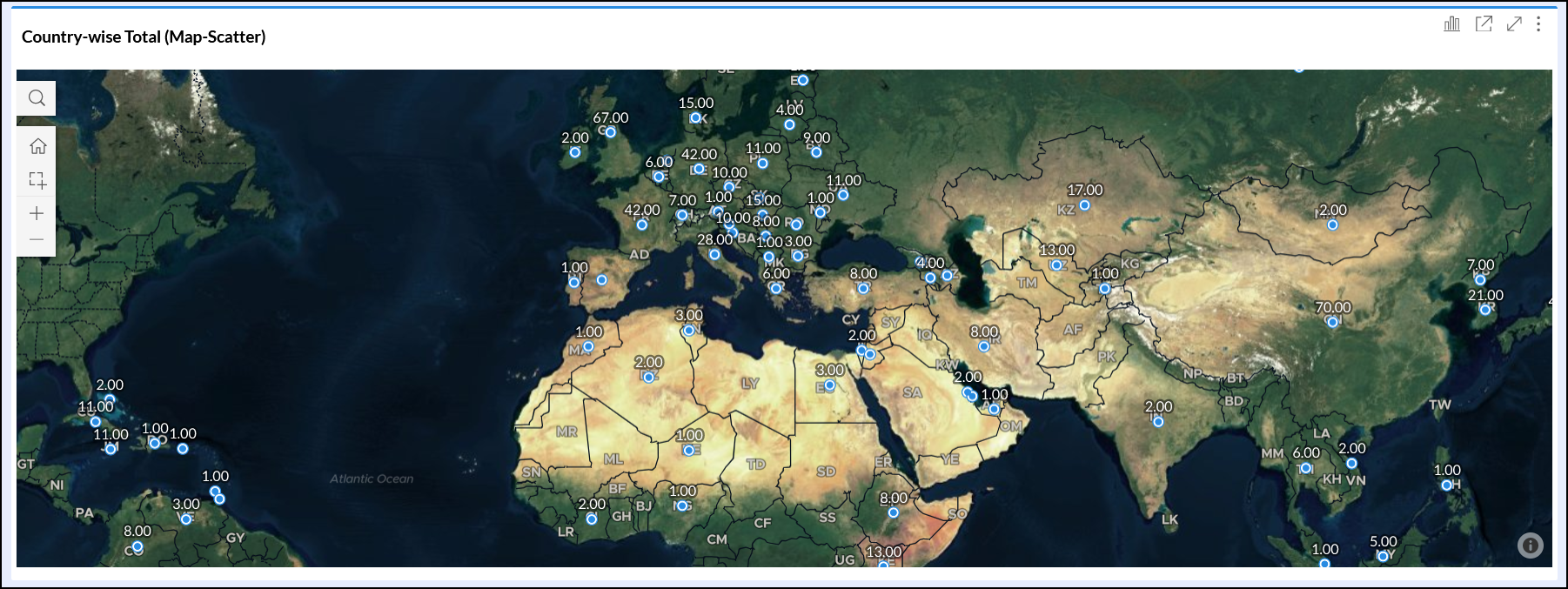The height and width of the screenshot is (589, 1568).
Task: Open the more options menu
Action: point(1538,24)
